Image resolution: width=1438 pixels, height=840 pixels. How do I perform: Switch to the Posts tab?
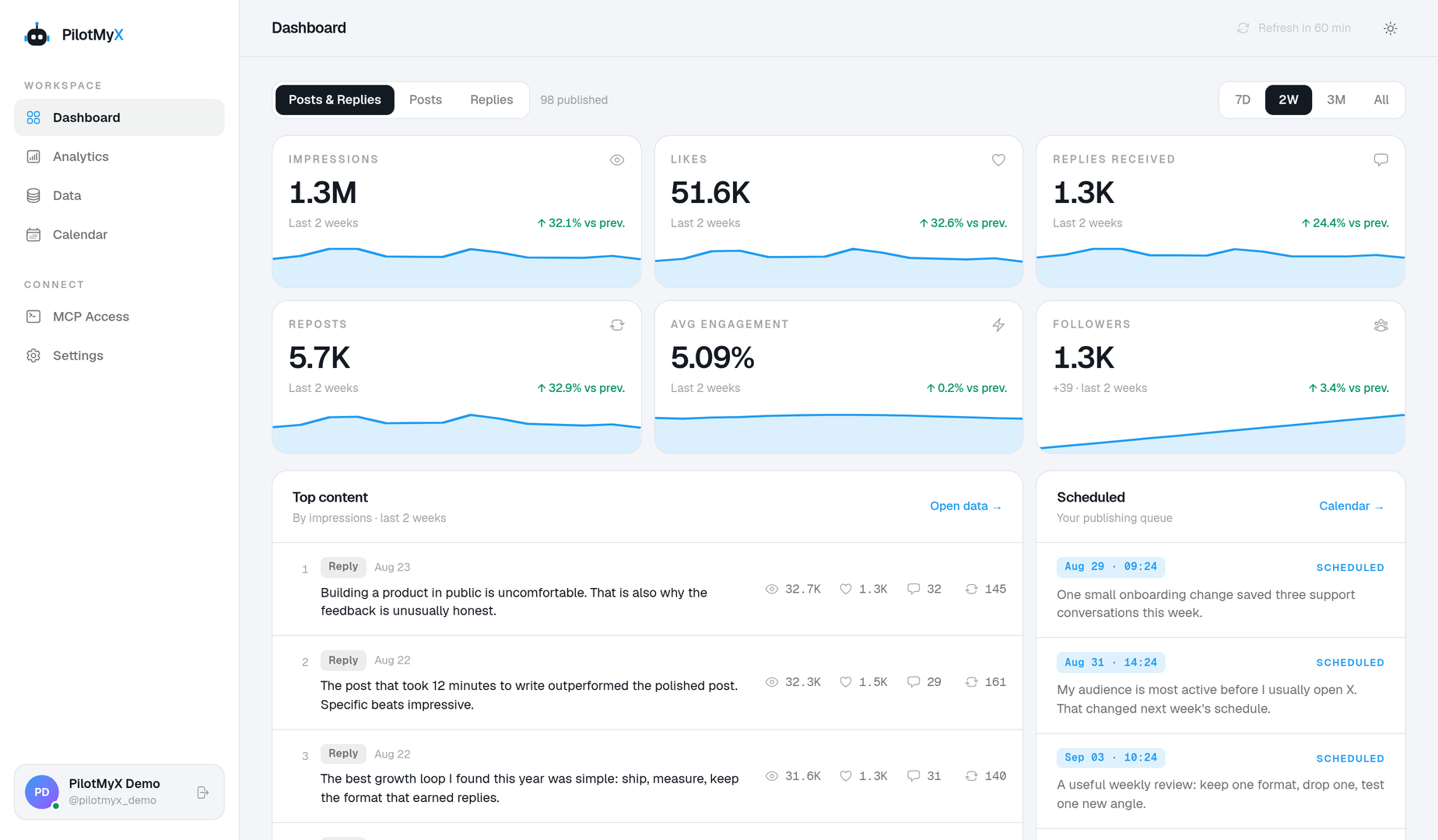[x=426, y=100]
